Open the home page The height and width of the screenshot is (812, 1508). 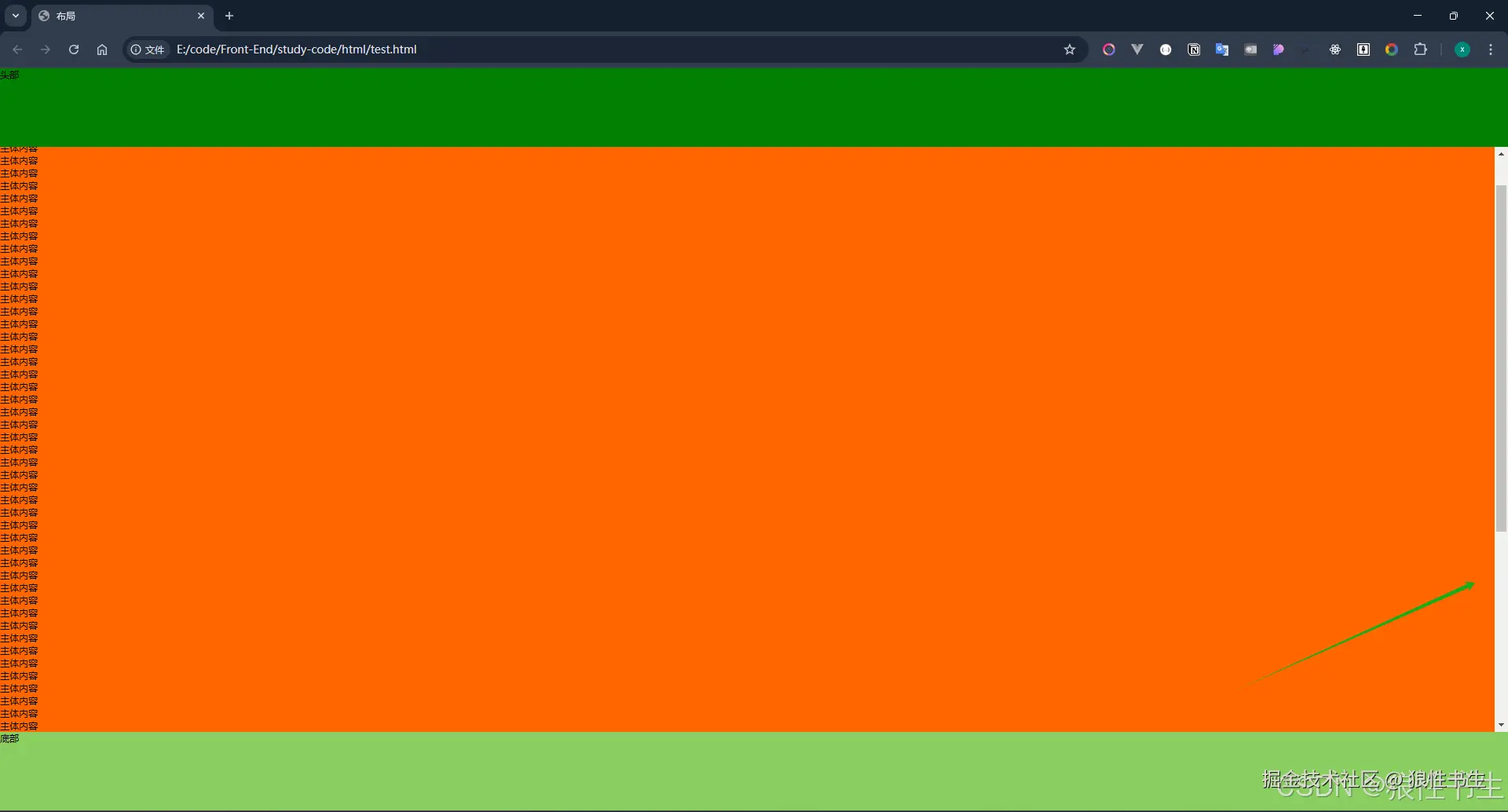pyautogui.click(x=102, y=49)
